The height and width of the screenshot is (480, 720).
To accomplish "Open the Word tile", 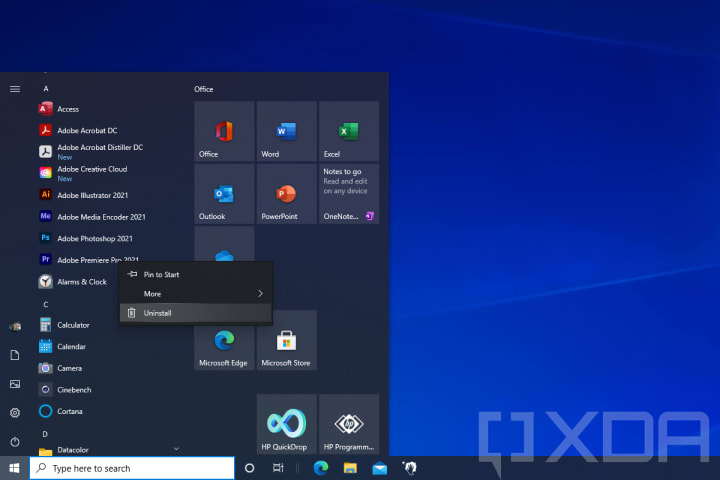I will tap(287, 131).
